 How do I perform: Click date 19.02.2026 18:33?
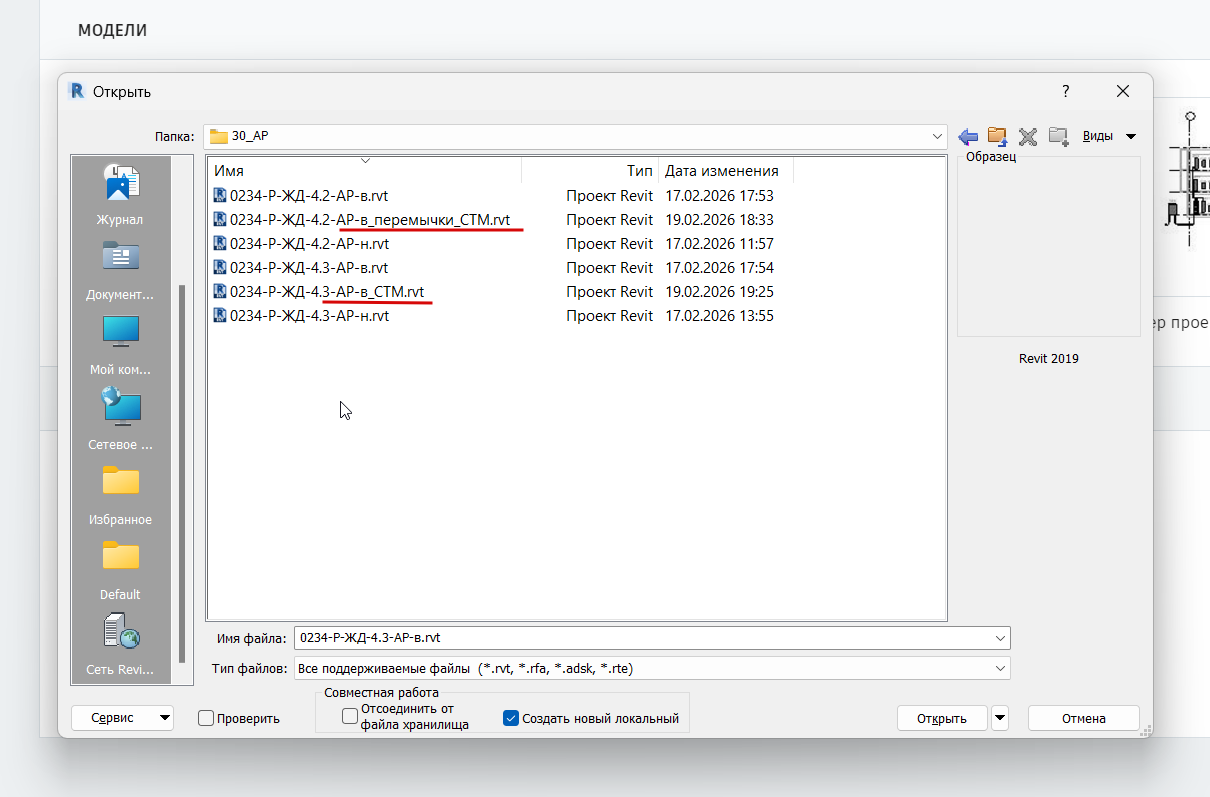pyautogui.click(x=719, y=220)
